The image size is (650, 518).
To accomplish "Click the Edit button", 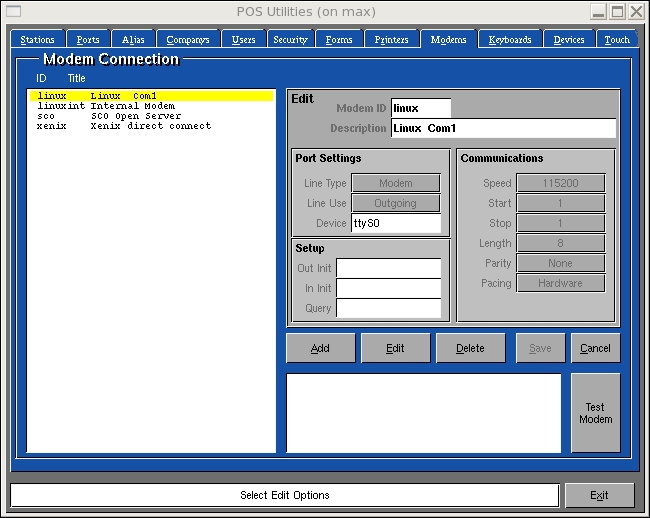I will point(395,348).
